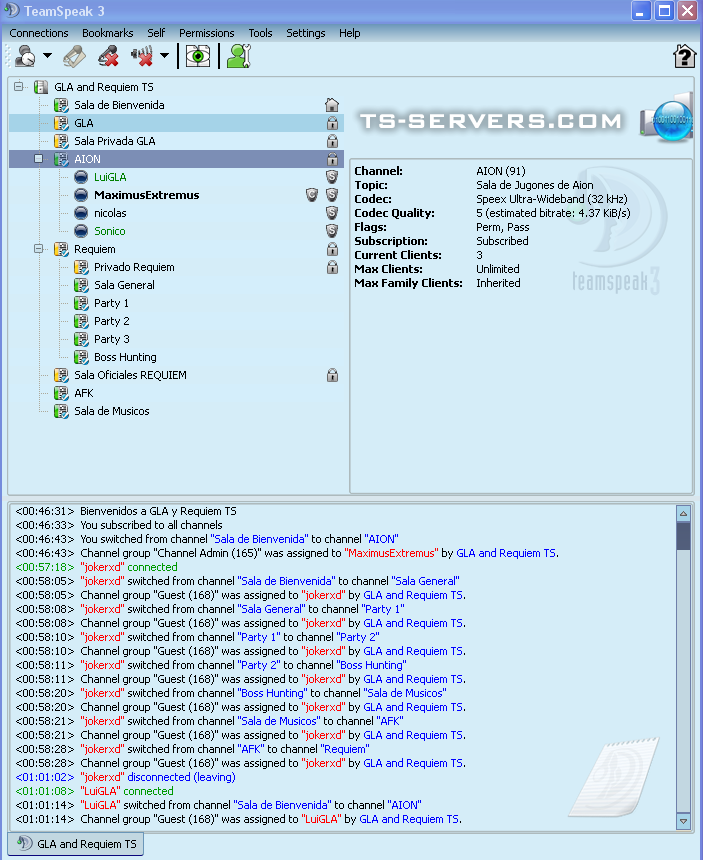This screenshot has width=703, height=860.
Task: Select the Boss Hunting channel
Action: coord(125,357)
